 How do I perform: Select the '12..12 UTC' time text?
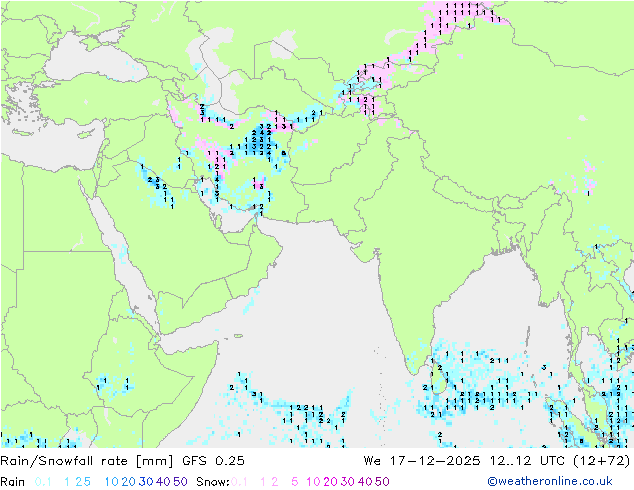(527, 461)
